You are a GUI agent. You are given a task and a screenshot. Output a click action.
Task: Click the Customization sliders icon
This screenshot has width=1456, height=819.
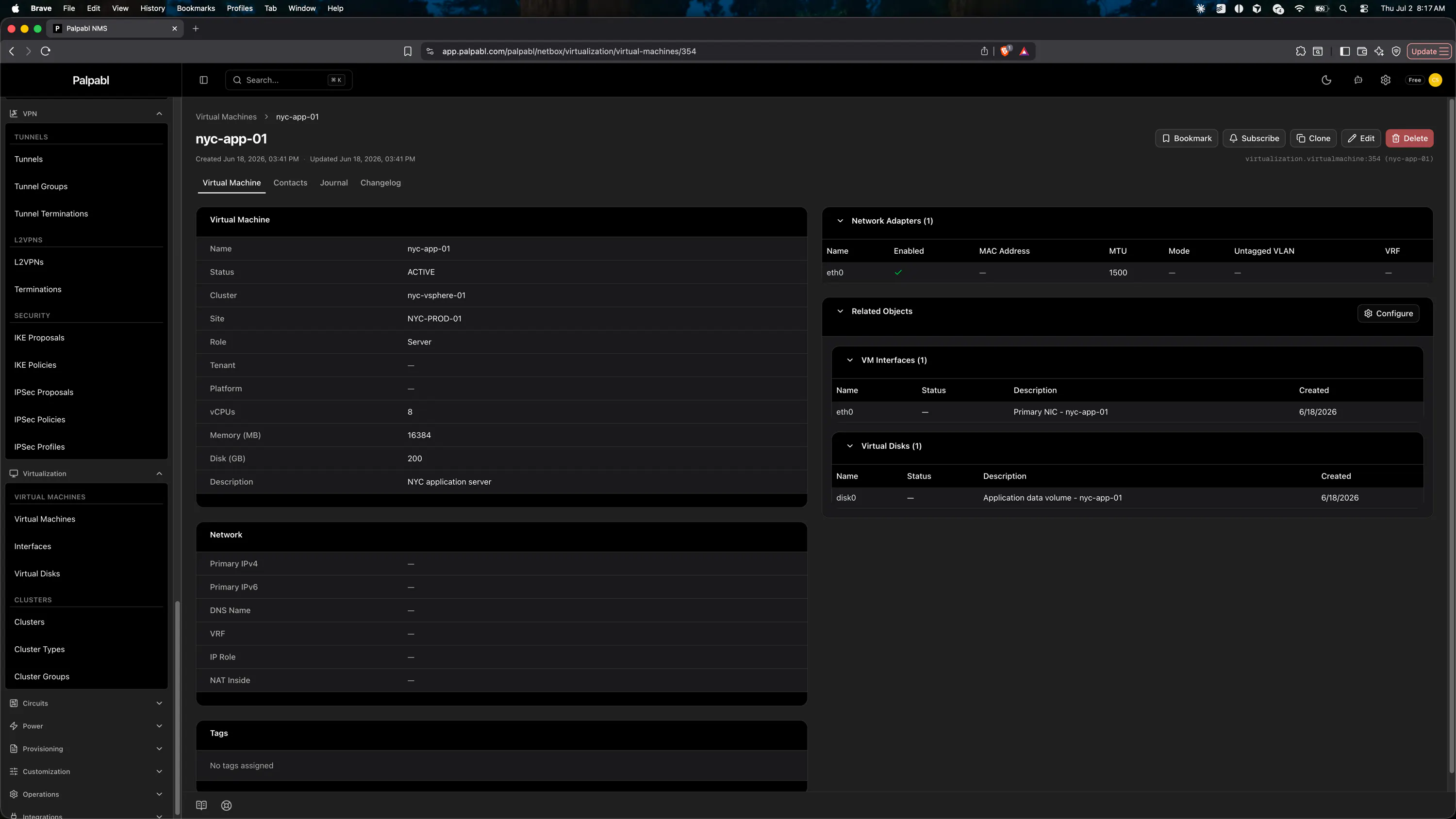[14, 771]
